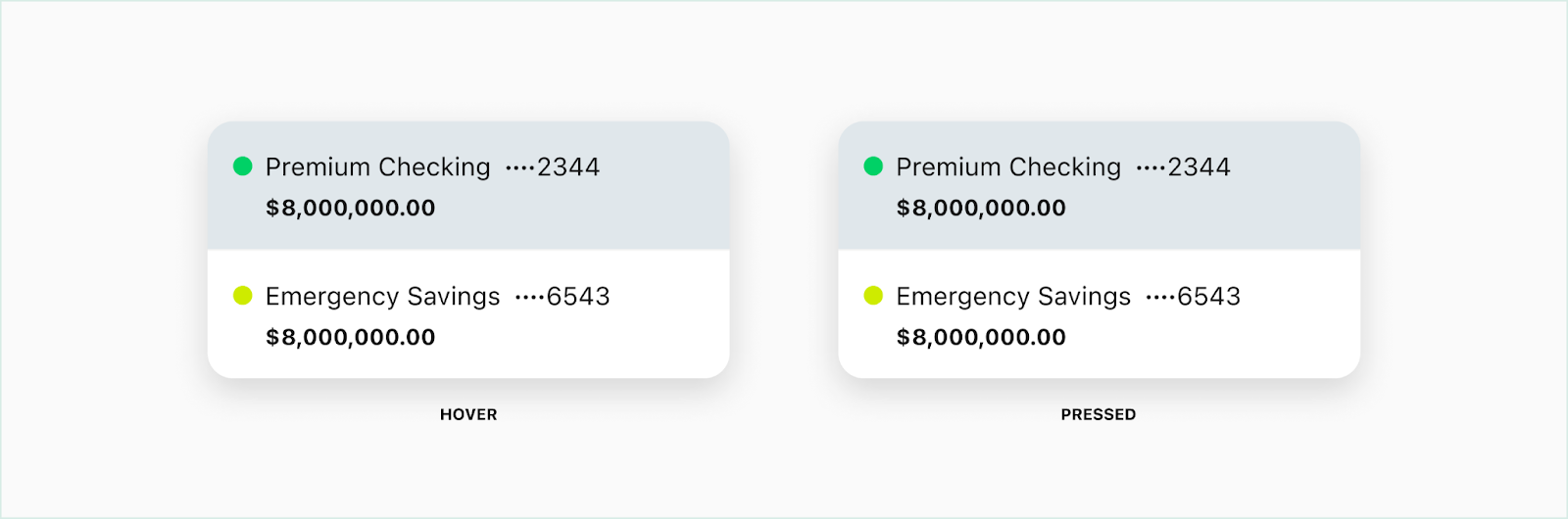Click Emergency Savings balance in PRESSED card
1568x519 pixels.
tap(981, 337)
